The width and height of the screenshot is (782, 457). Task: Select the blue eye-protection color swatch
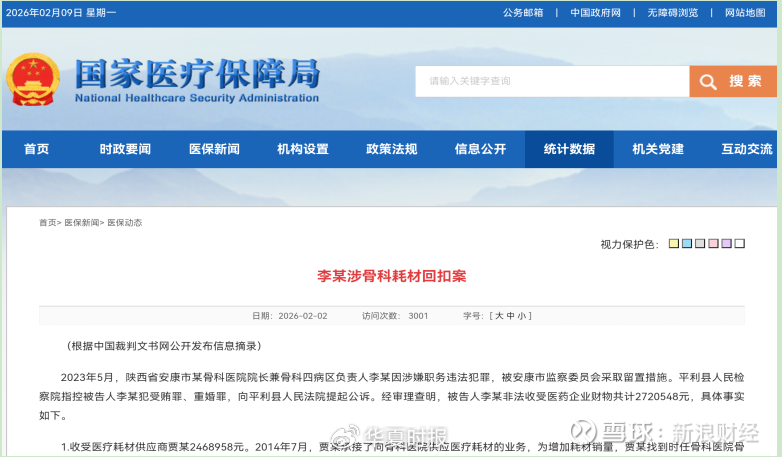(x=687, y=243)
